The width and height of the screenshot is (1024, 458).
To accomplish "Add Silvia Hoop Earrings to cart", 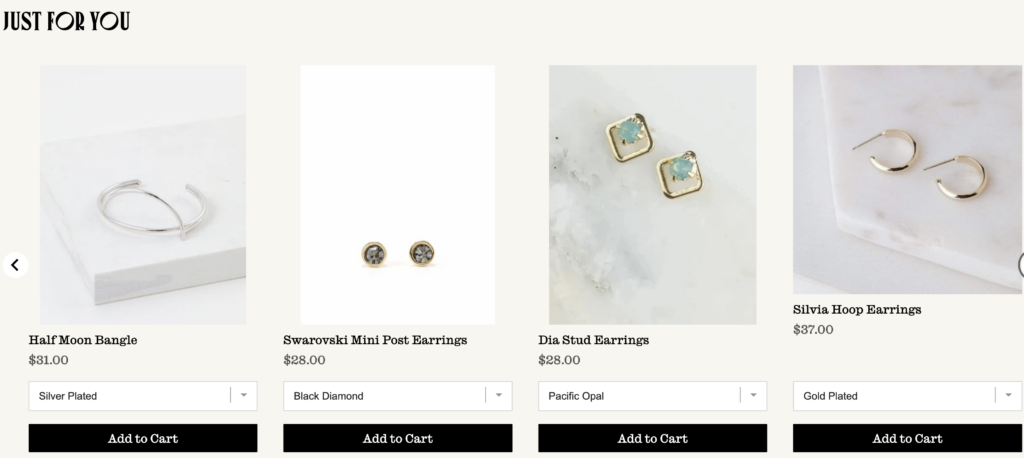I will coord(908,438).
